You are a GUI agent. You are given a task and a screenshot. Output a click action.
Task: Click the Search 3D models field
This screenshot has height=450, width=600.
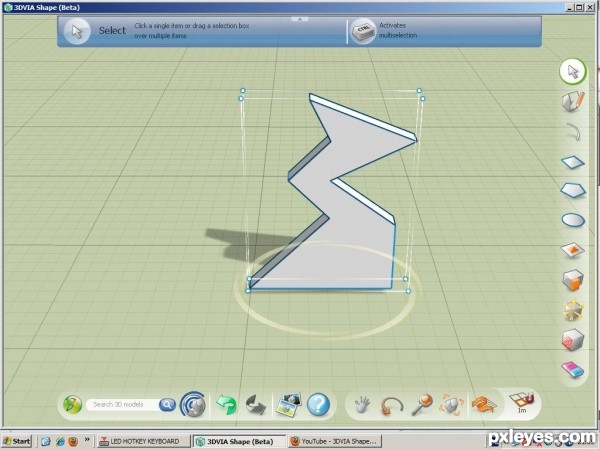pos(122,405)
